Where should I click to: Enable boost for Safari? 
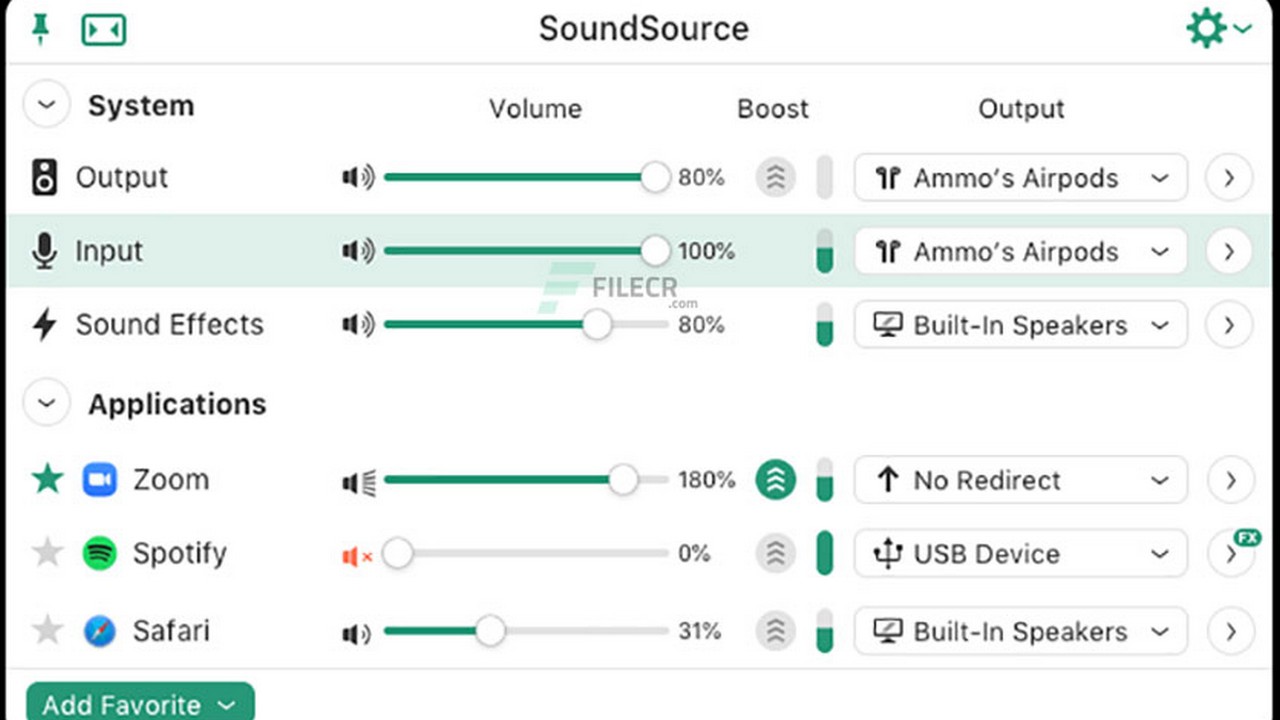pos(775,631)
